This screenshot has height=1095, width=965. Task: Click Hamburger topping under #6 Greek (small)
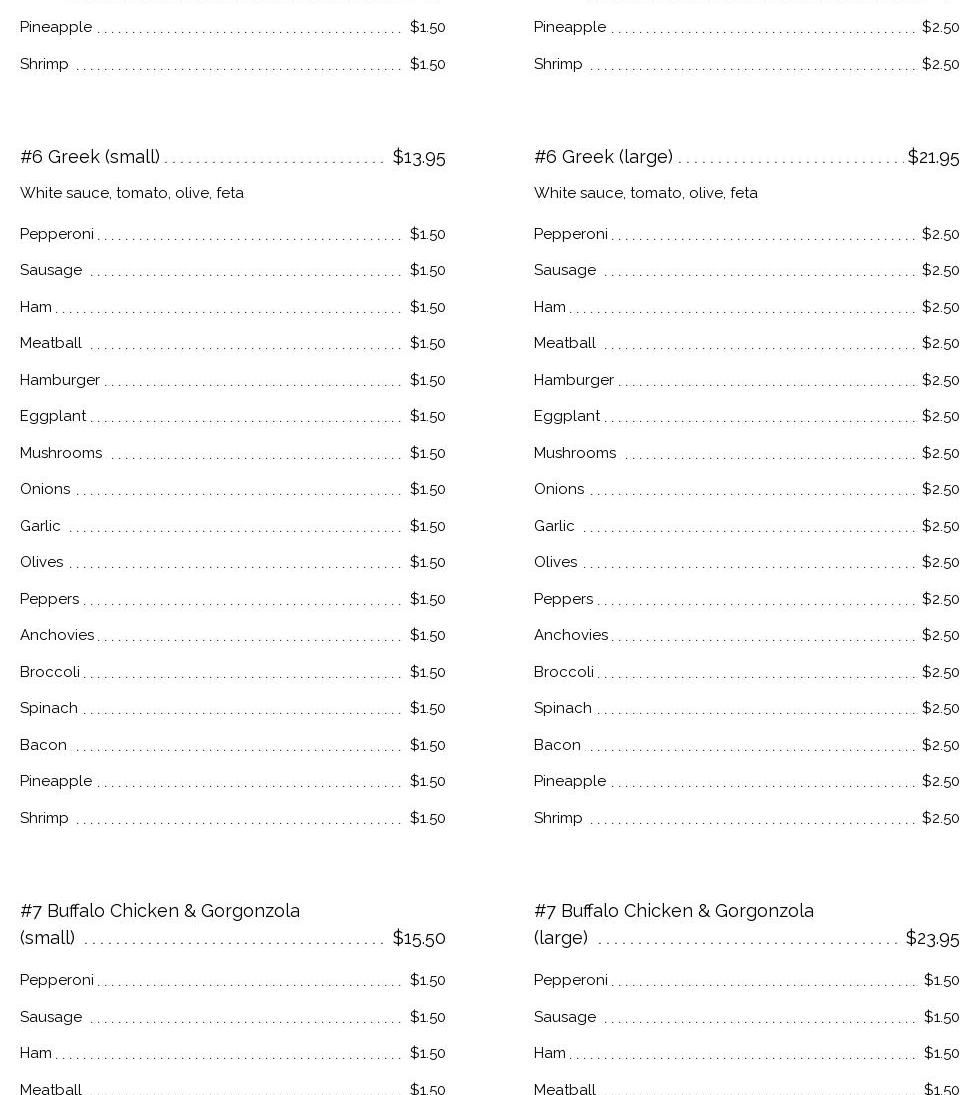click(60, 380)
